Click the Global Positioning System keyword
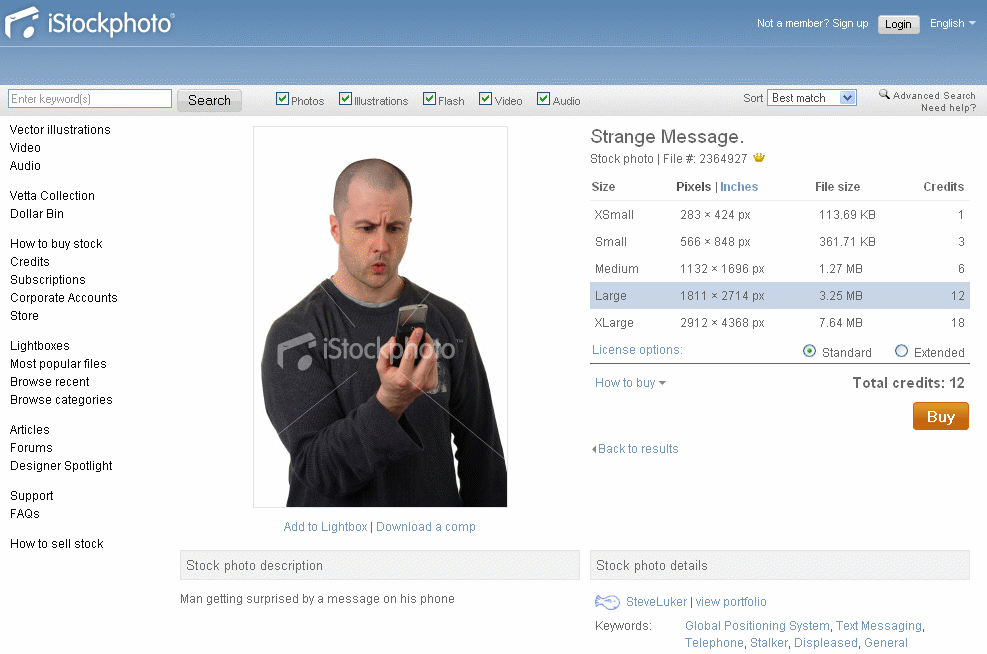Viewport: 987px width, 654px height. coord(757,626)
